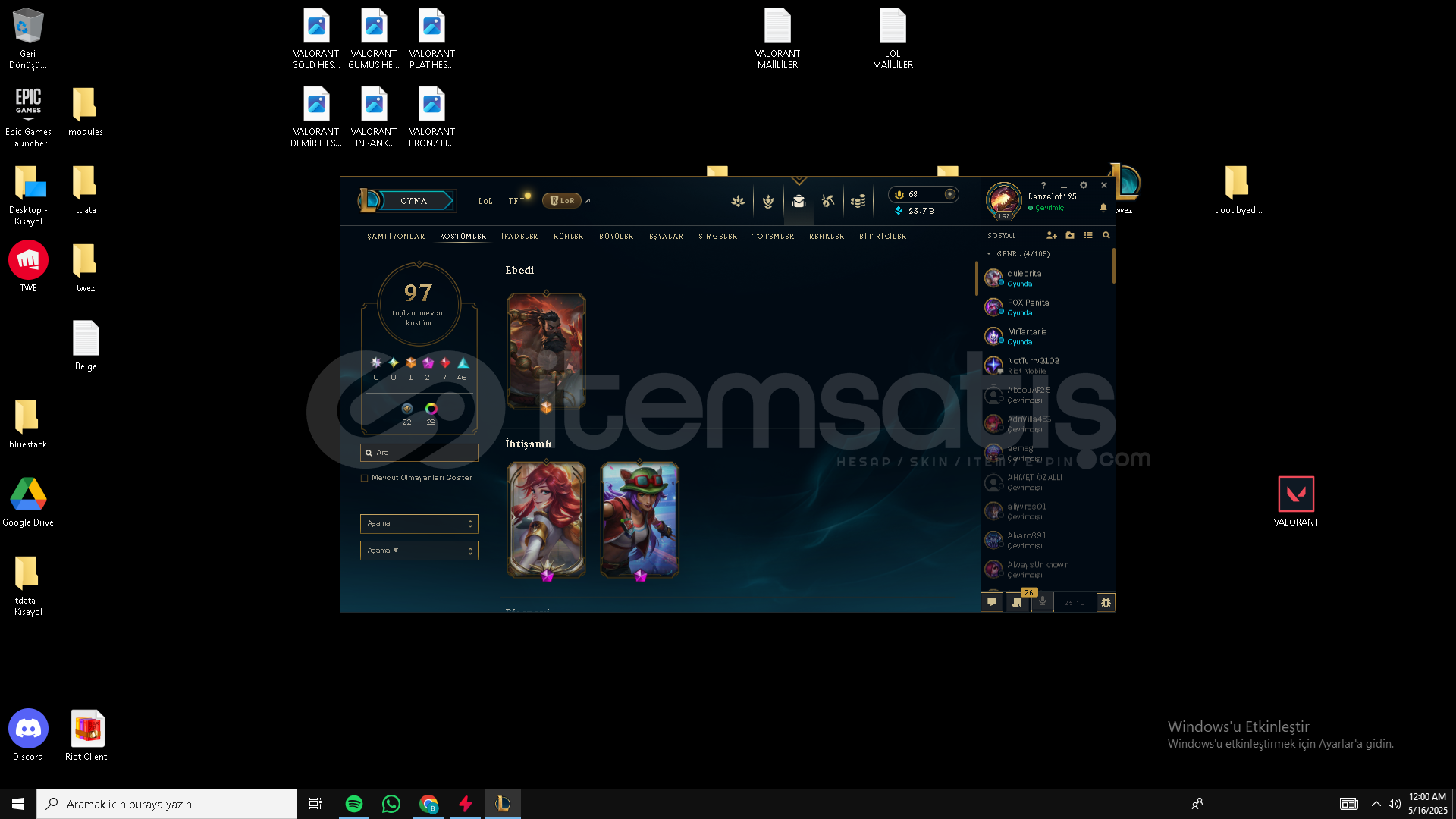Click the search friends magnifier icon
Image resolution: width=1456 pixels, height=819 pixels.
coord(1106,236)
